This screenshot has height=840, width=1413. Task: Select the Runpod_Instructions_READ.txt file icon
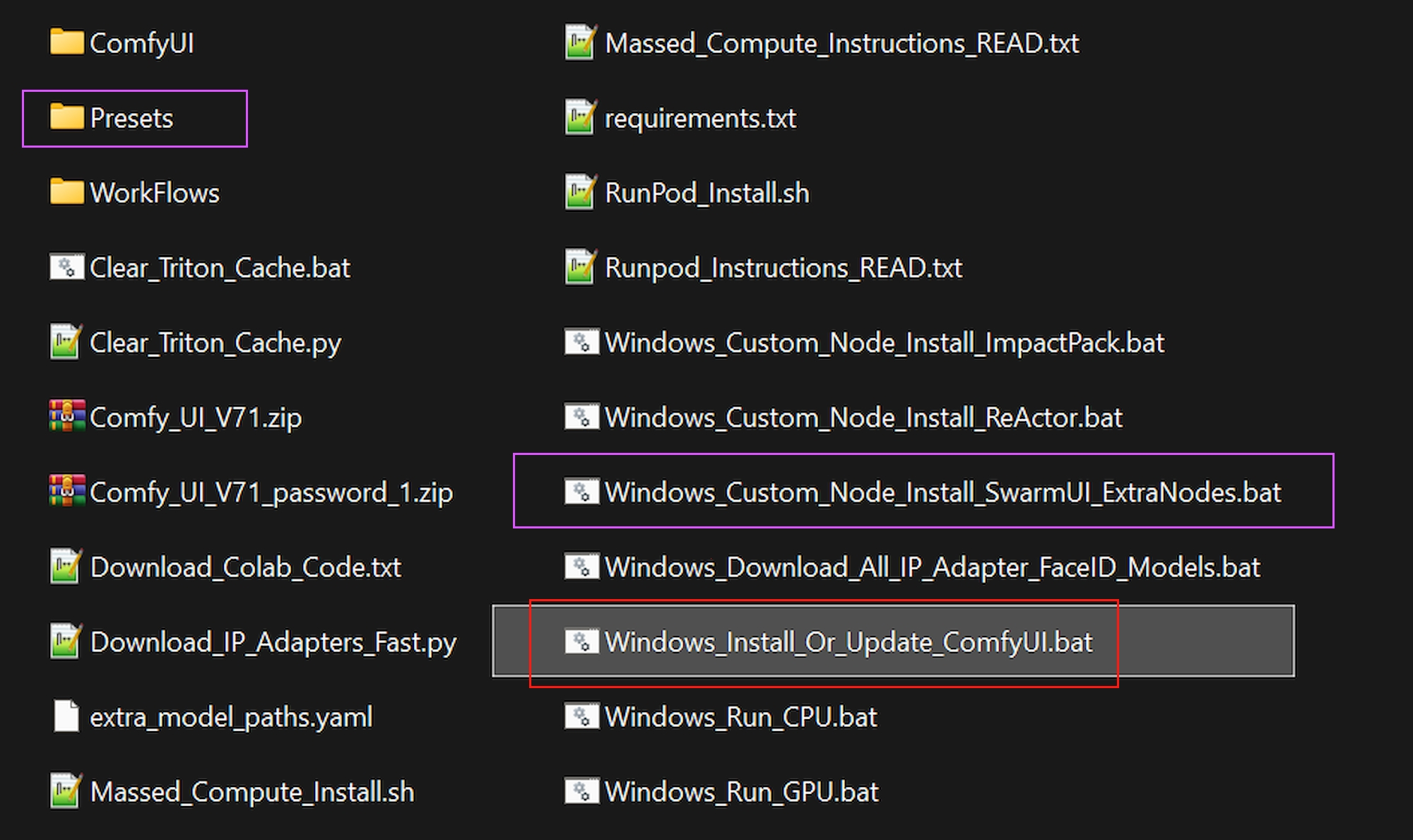(x=581, y=266)
